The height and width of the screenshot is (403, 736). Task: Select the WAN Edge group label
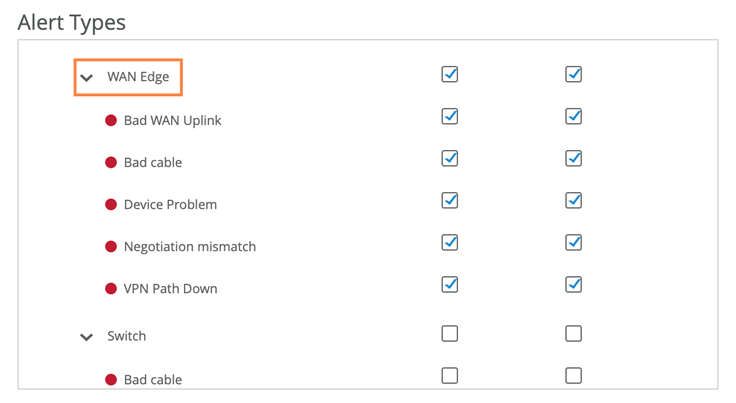pos(138,78)
